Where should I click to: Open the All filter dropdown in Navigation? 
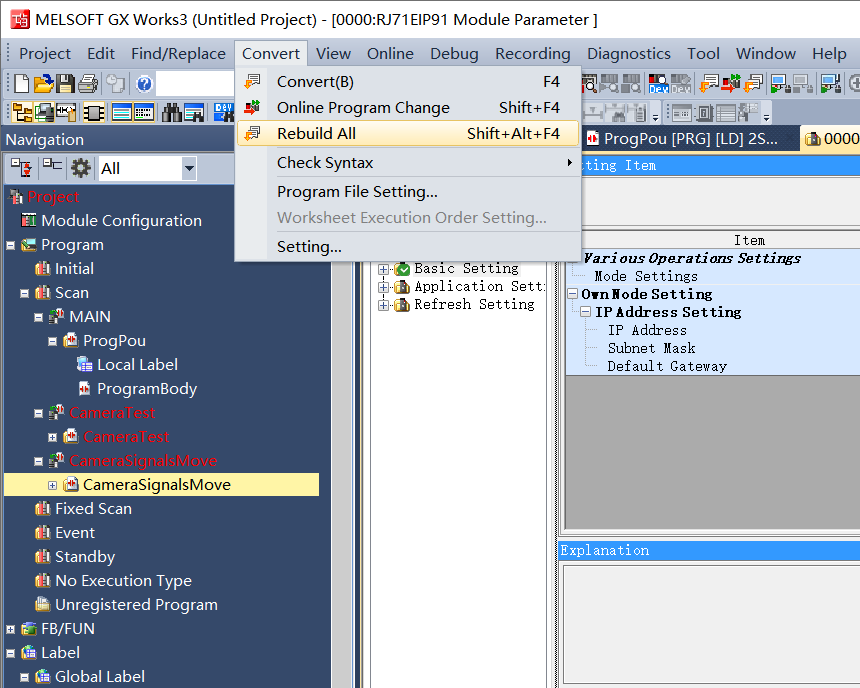click(189, 168)
